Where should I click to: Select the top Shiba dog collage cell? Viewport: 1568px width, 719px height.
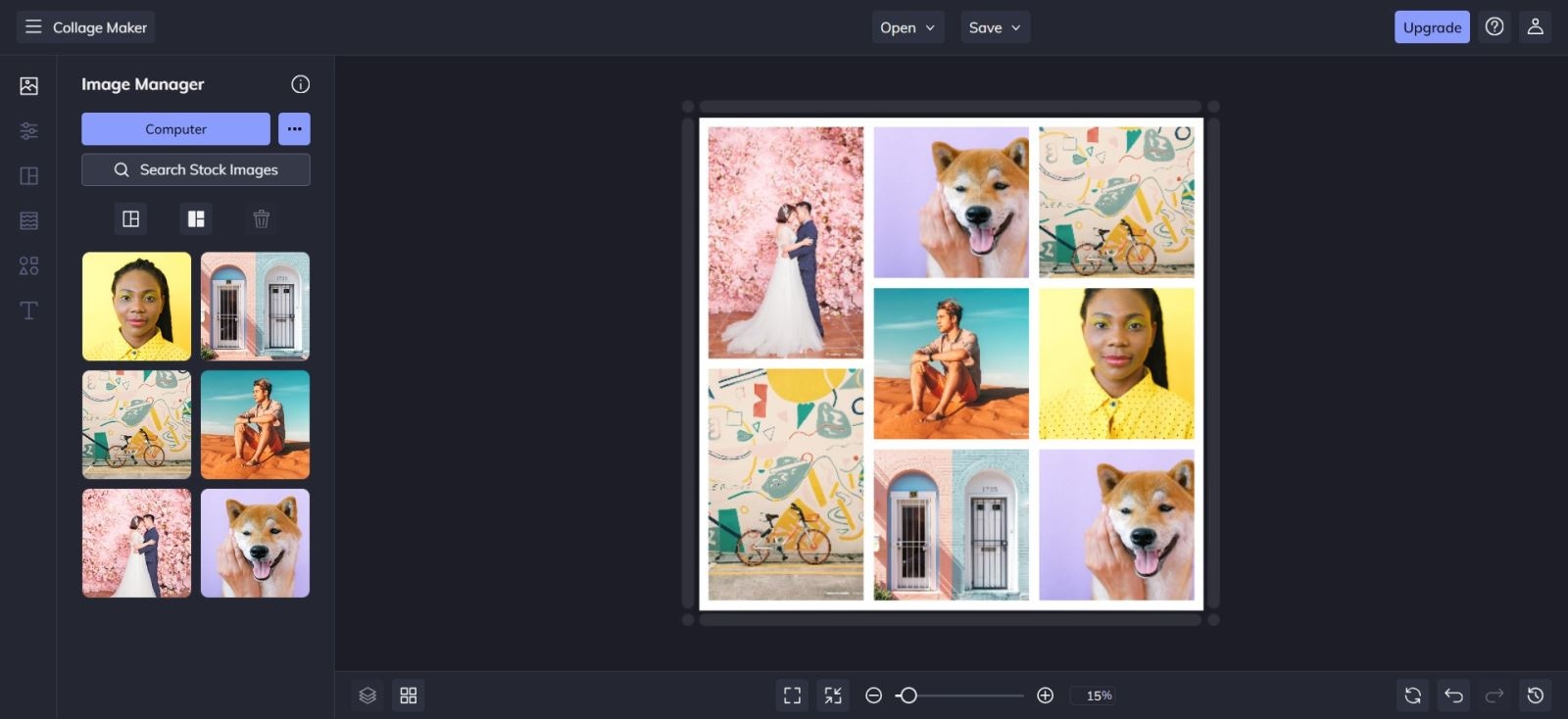pos(952,202)
